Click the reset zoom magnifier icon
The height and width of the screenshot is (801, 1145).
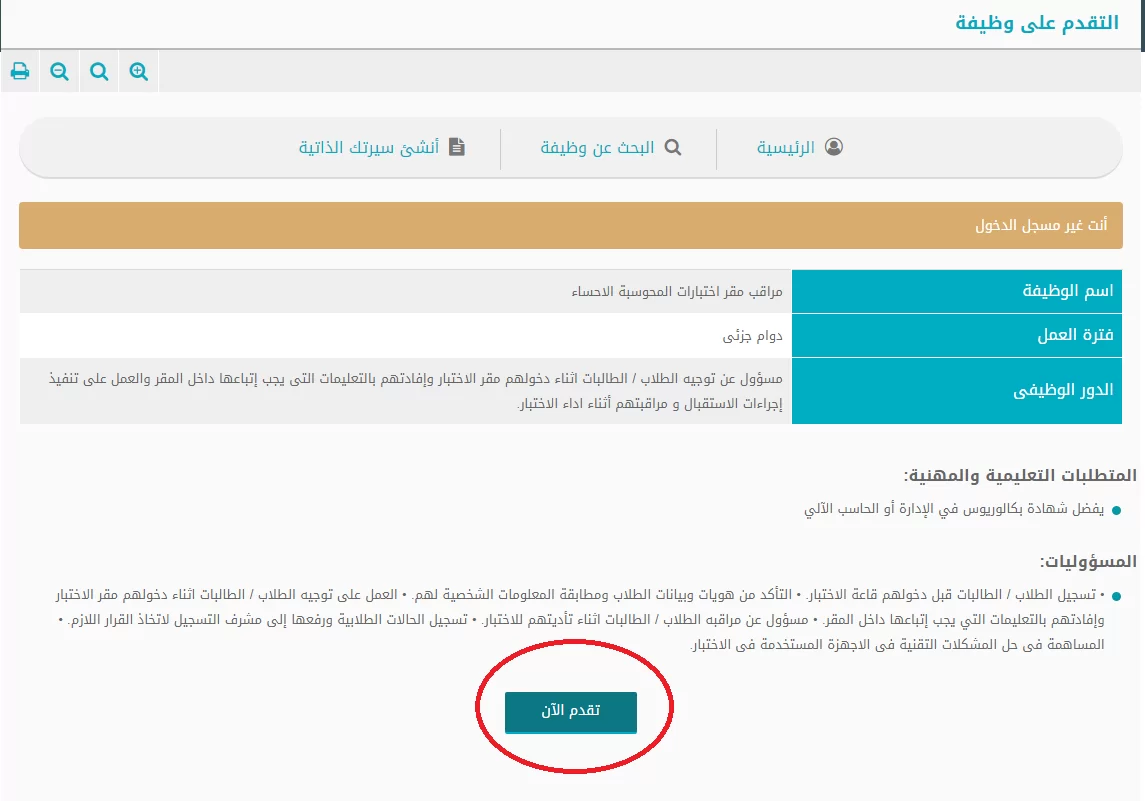click(99, 71)
